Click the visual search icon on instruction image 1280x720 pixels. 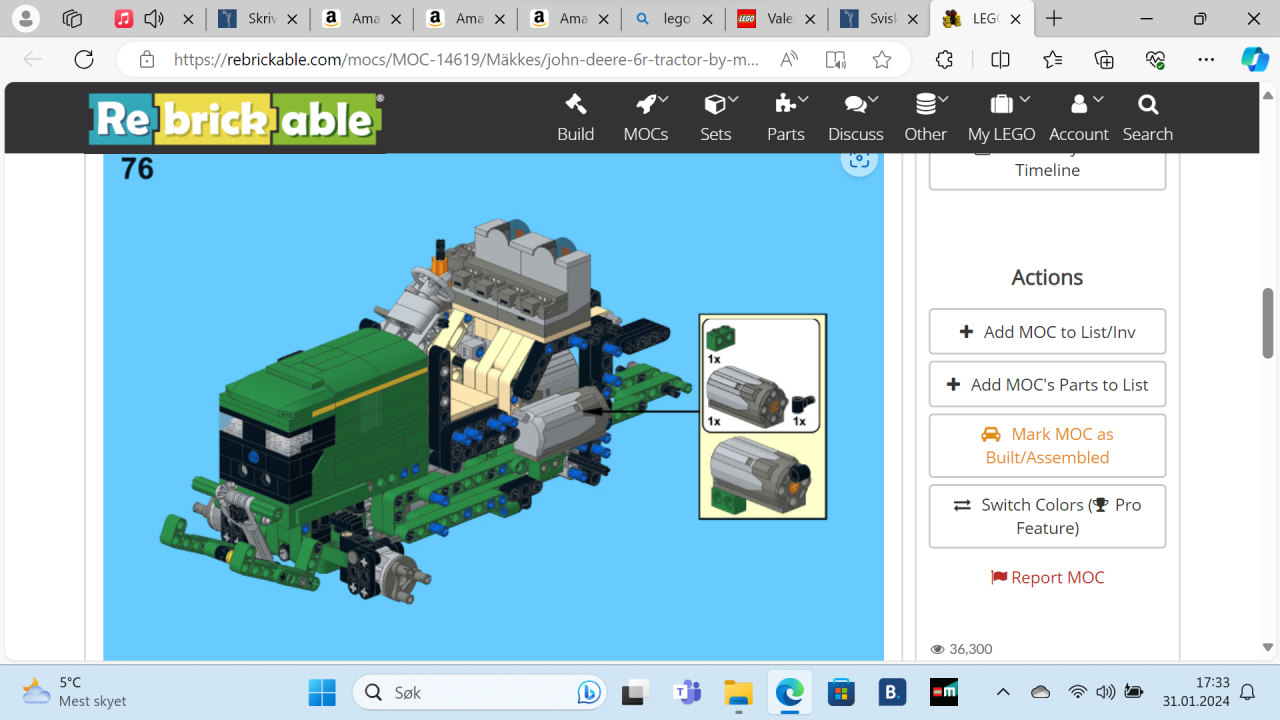858,160
